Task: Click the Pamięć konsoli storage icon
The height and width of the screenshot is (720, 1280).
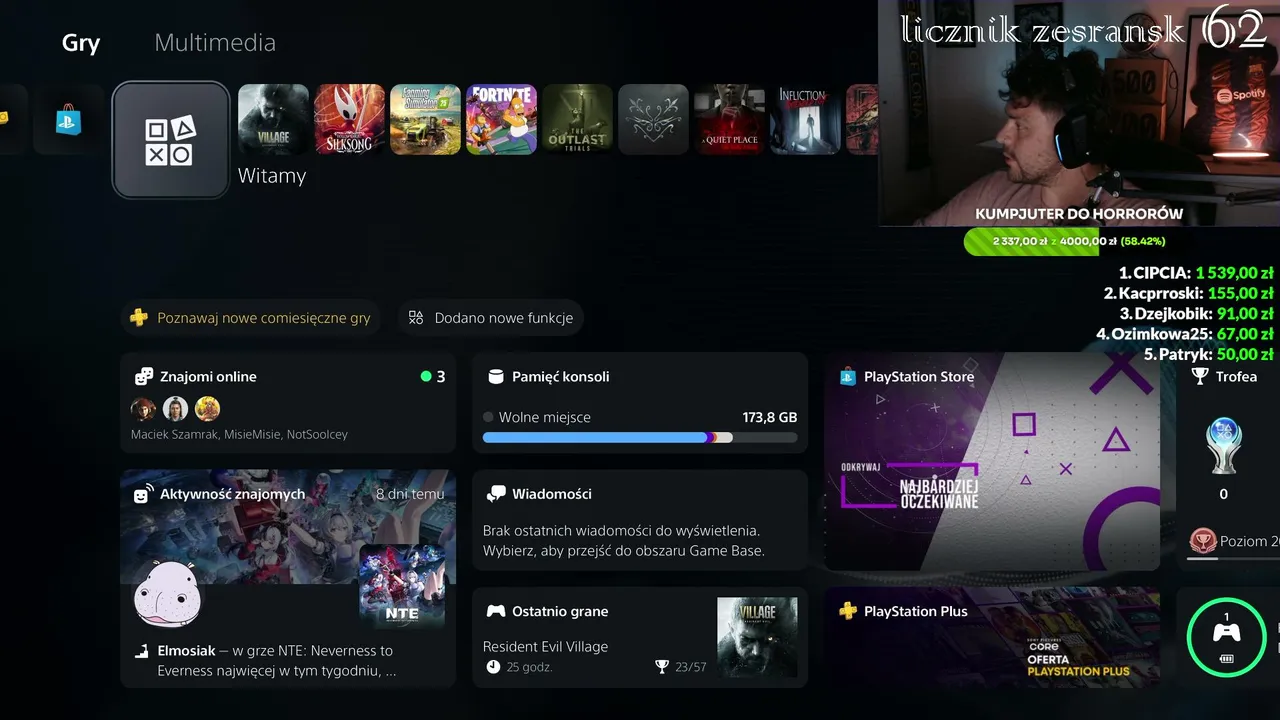Action: 495,377
